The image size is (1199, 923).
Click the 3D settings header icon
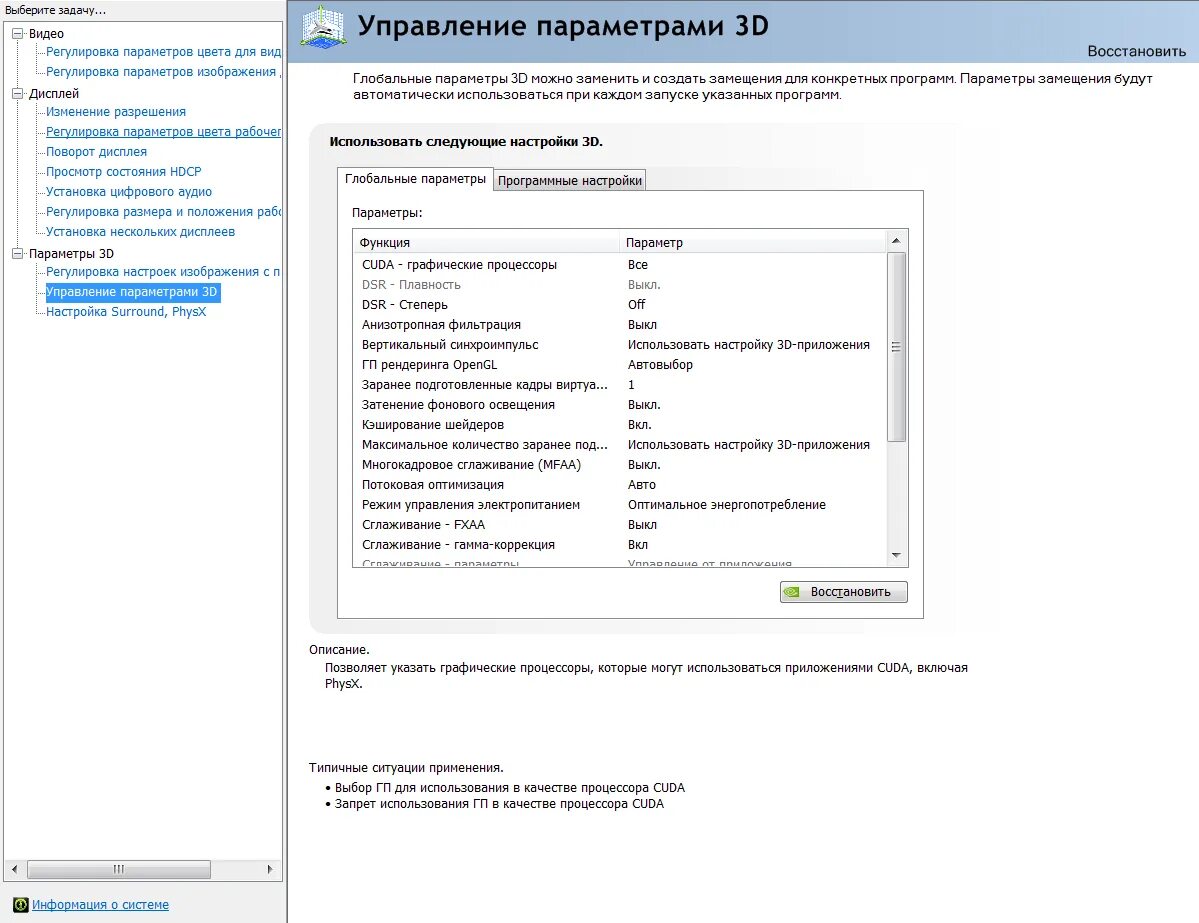(x=323, y=28)
